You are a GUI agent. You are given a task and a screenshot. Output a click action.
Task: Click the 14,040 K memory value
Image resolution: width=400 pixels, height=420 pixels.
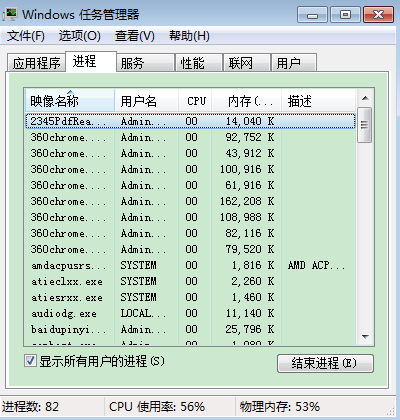click(x=250, y=121)
